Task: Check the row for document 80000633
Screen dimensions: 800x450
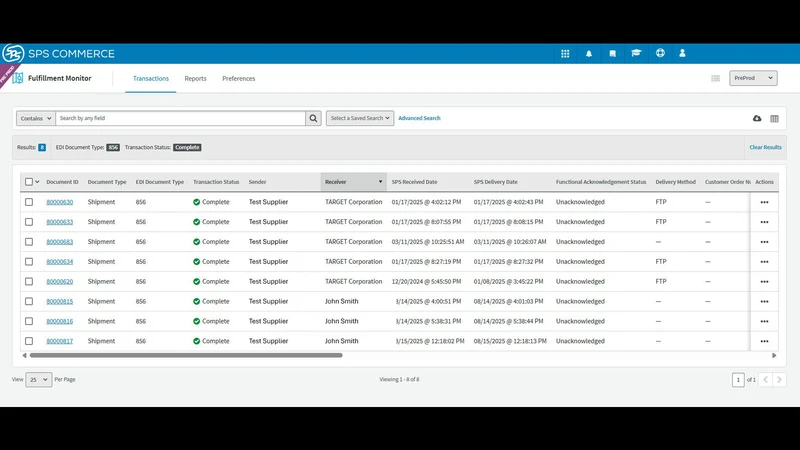Action: click(29, 222)
